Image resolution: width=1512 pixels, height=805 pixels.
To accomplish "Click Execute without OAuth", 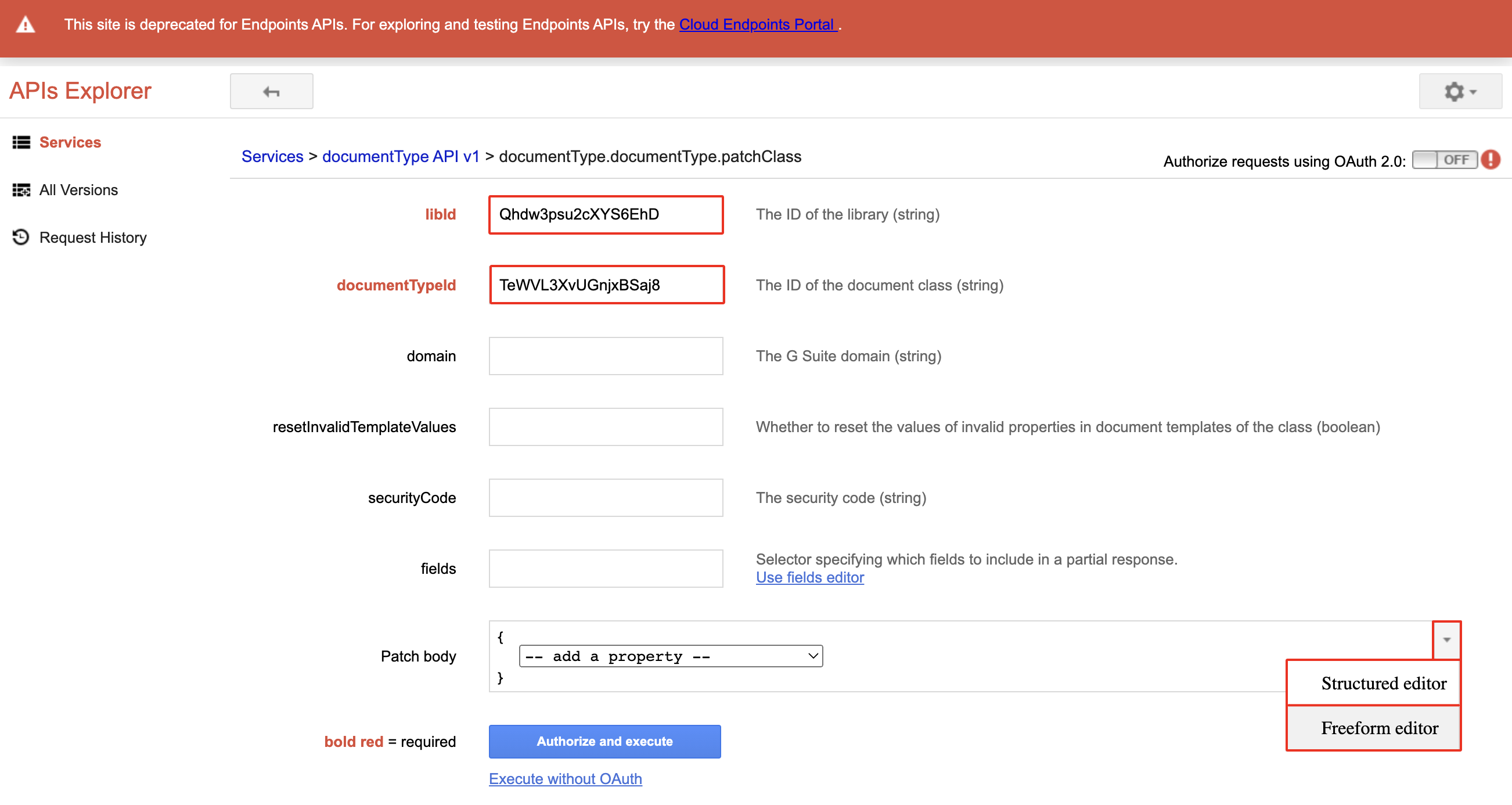I will tap(564, 779).
